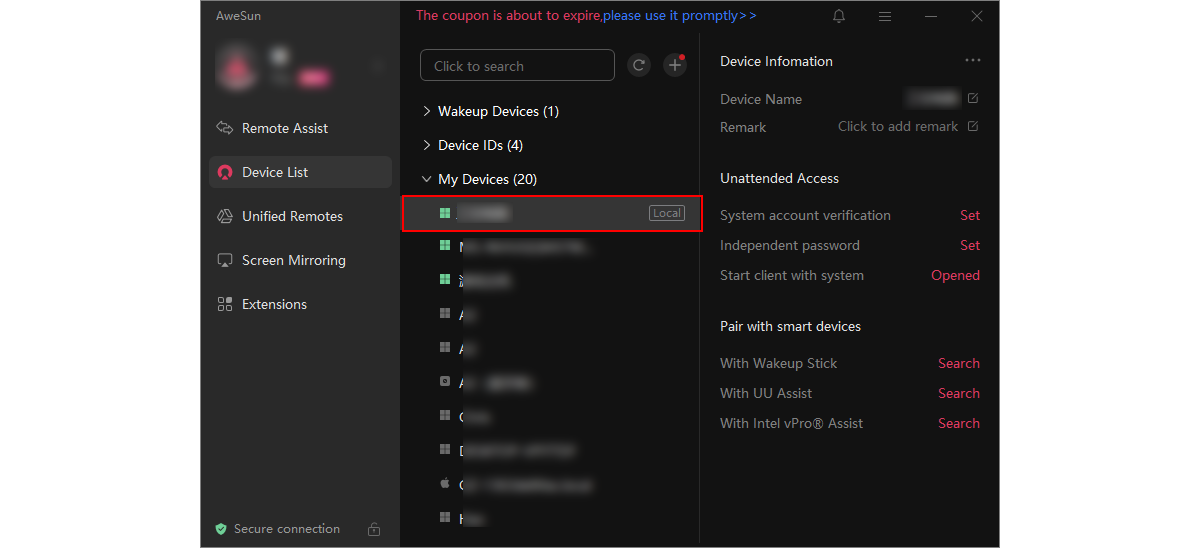Add a new device with plus icon
Screen dimensions: 1200x548
pyautogui.click(x=675, y=65)
